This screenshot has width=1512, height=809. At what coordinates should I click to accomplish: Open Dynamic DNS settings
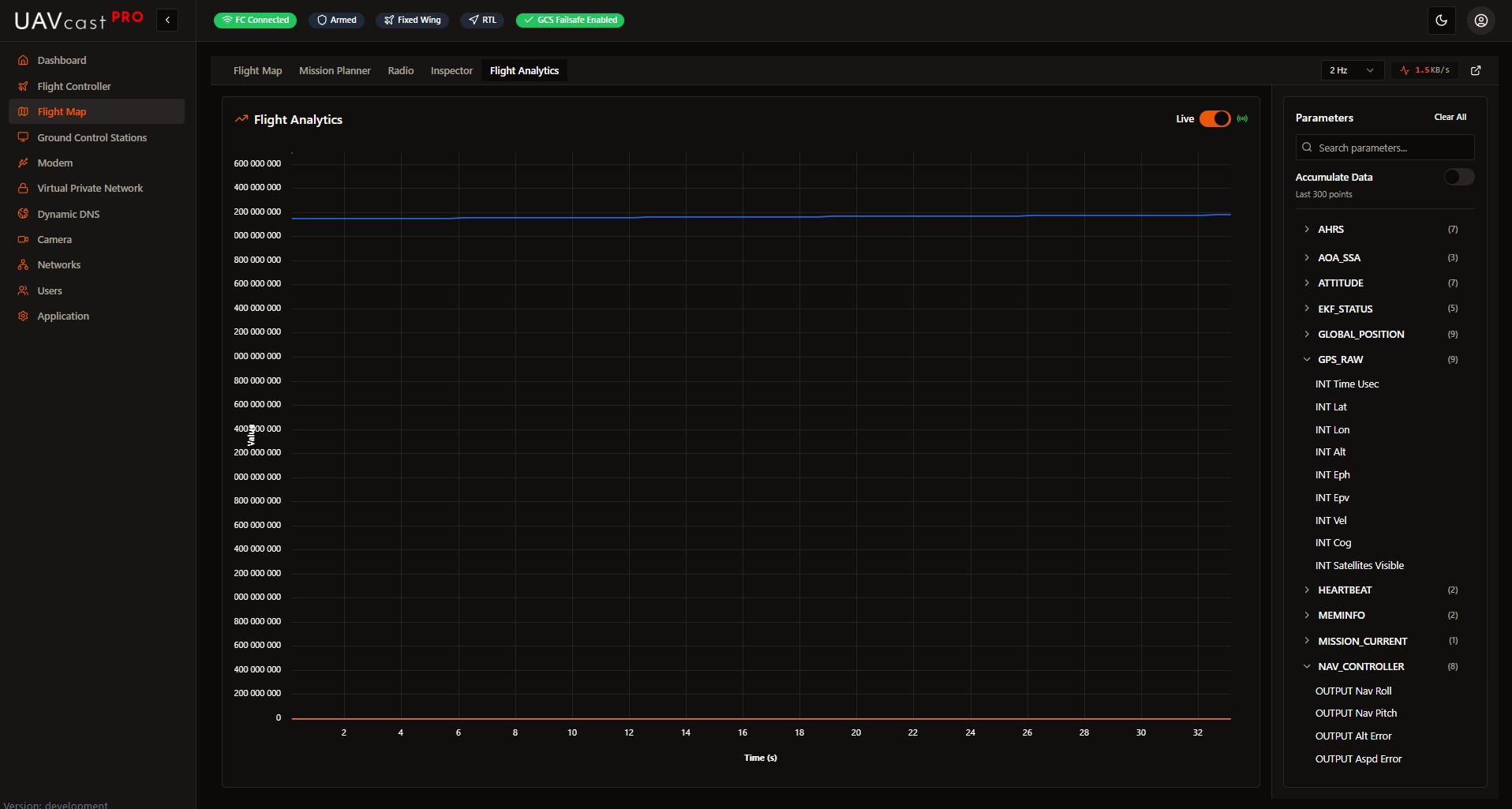coord(68,214)
